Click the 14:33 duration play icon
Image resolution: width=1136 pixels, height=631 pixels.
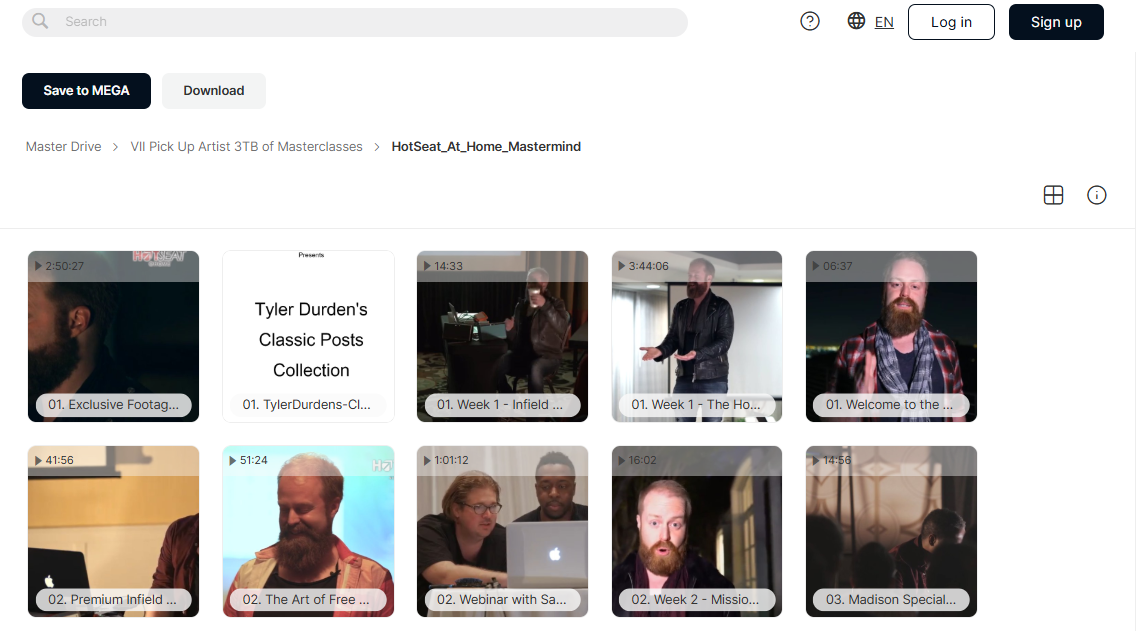pos(427,266)
